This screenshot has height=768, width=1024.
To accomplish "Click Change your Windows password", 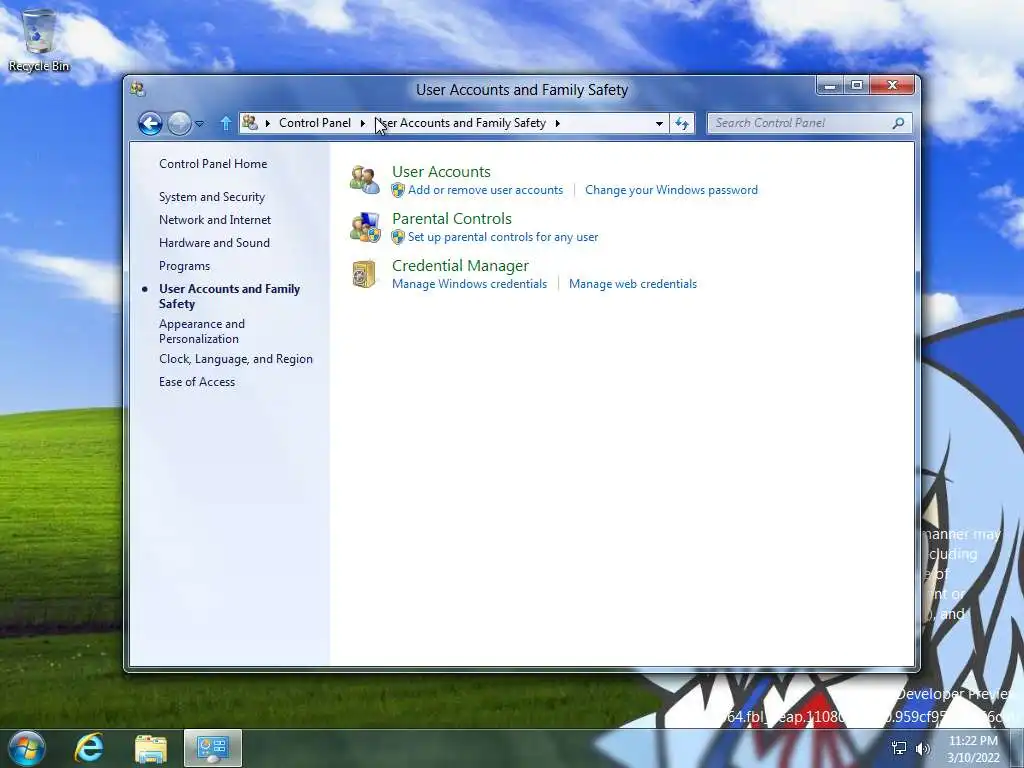I will [671, 190].
